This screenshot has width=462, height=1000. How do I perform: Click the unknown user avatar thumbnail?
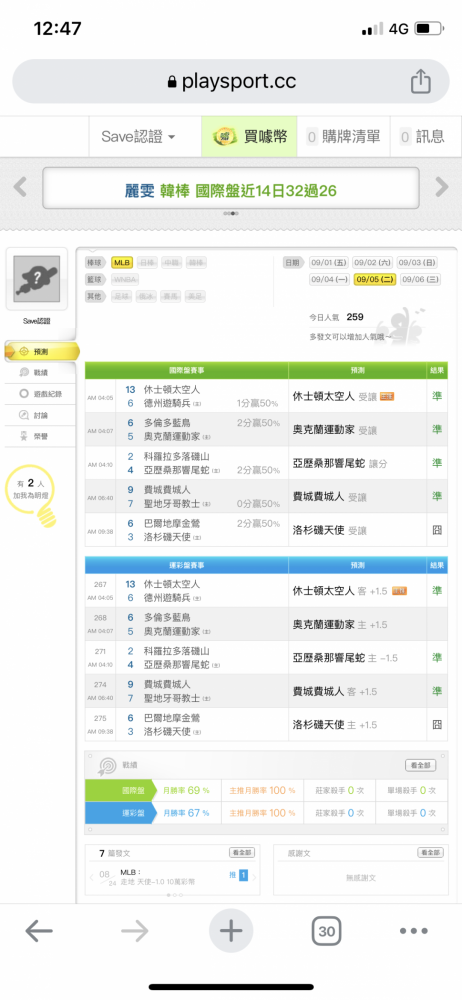pyautogui.click(x=36, y=279)
